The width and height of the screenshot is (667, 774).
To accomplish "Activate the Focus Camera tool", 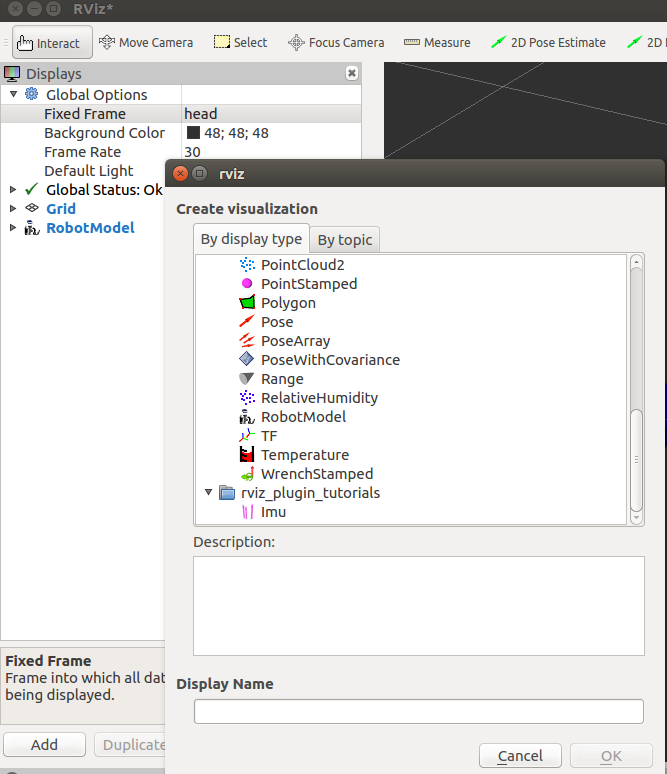I will (x=336, y=42).
